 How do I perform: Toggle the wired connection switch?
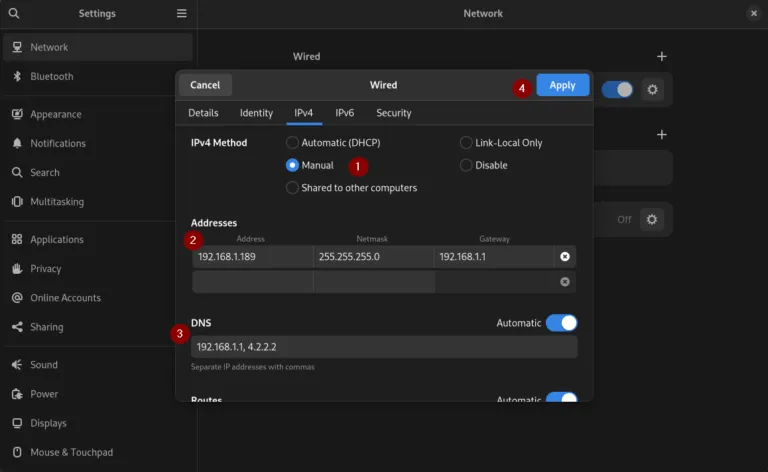tap(617, 90)
